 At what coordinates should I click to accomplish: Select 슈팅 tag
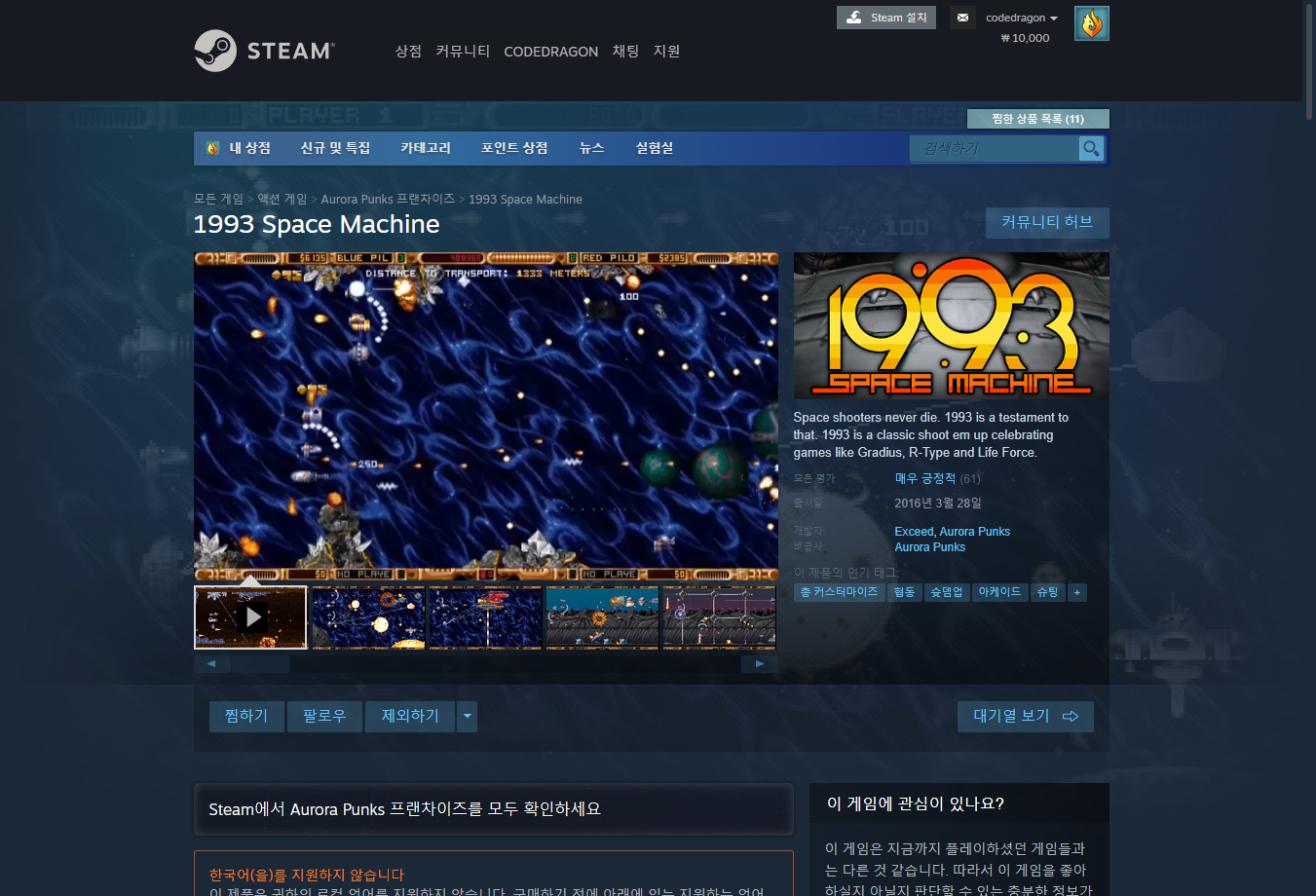pos(1047,592)
